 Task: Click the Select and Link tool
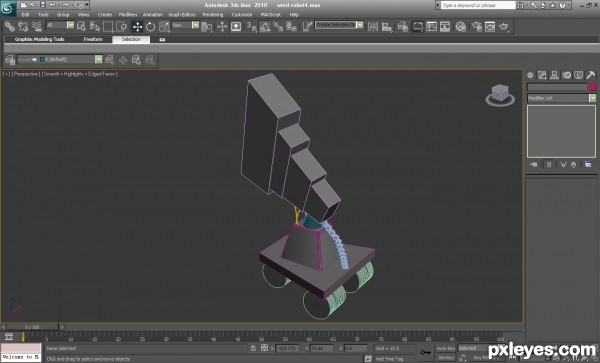(x=10, y=26)
